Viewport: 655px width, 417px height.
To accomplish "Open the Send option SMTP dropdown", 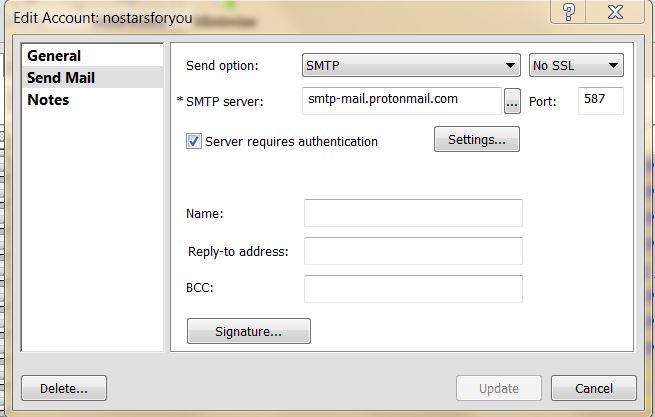I will click(411, 65).
